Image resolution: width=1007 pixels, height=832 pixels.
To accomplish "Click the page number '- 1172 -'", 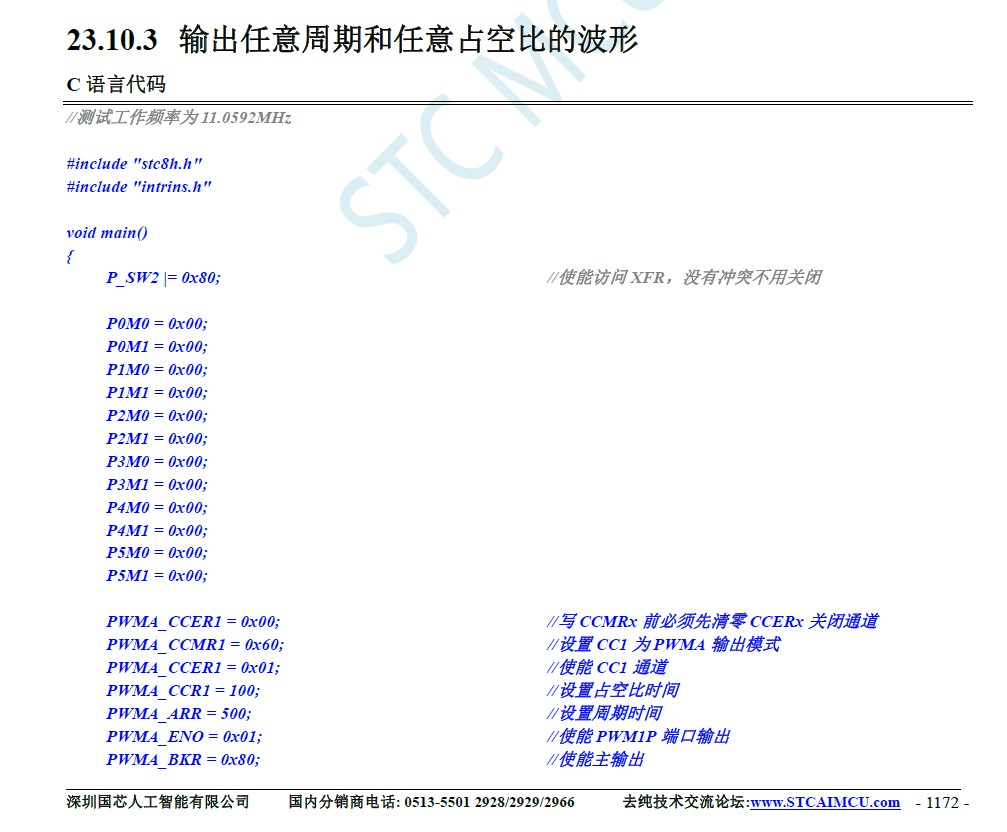I will tap(942, 802).
